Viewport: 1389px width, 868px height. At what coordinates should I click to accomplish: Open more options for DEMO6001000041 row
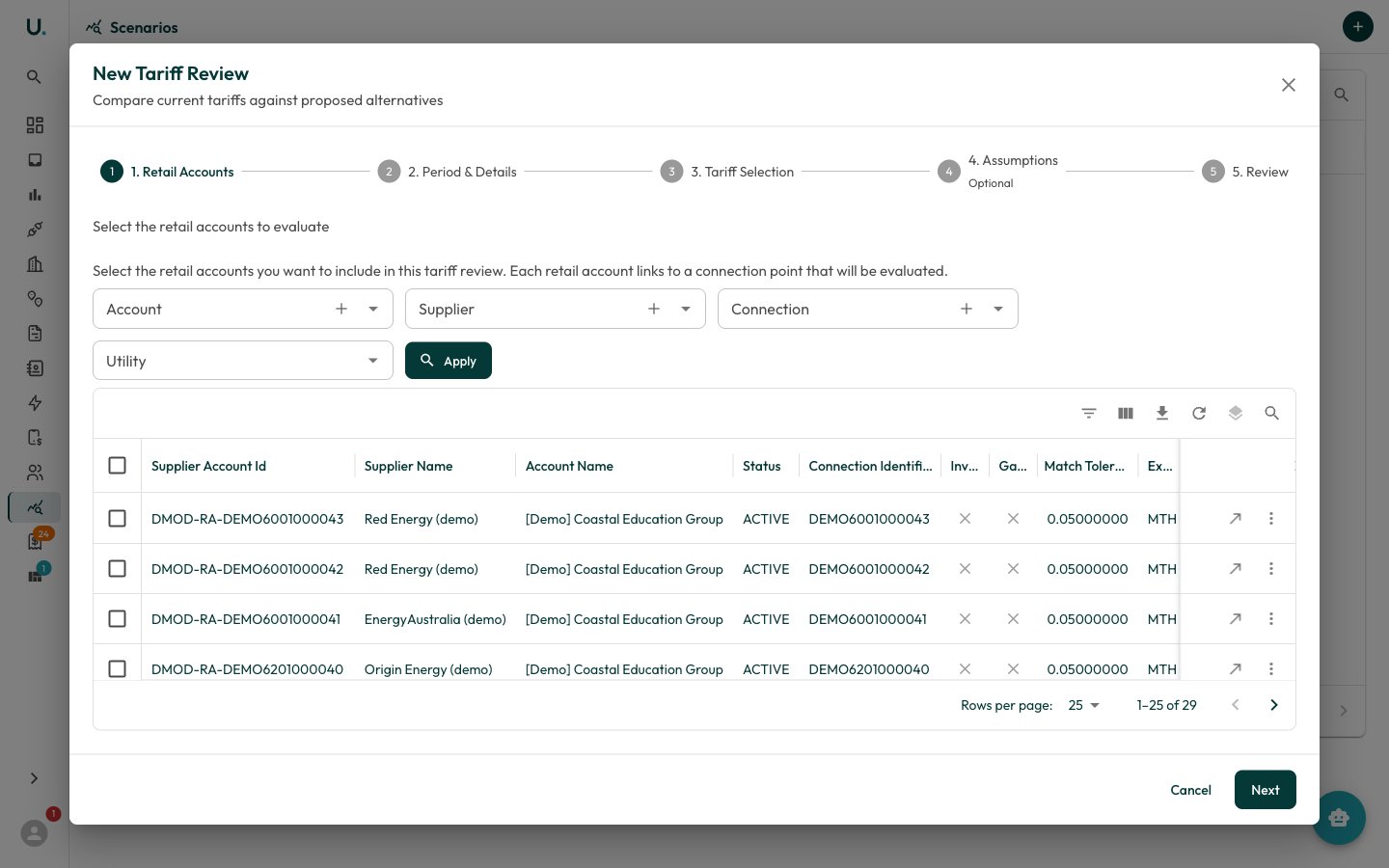1271,619
